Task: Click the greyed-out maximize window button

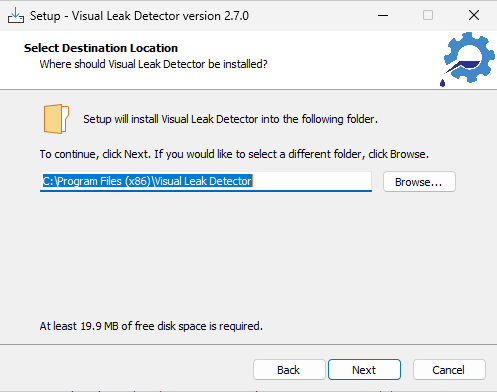Action: (428, 15)
